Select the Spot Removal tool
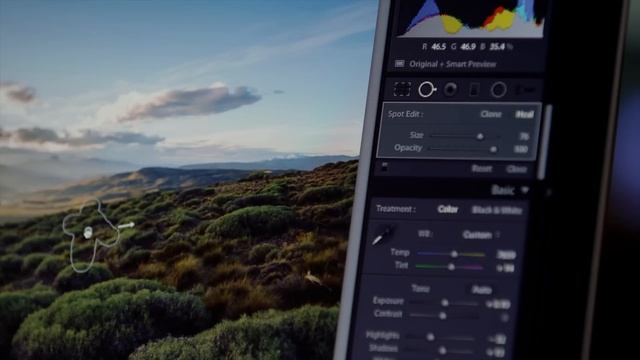Viewport: 640px width, 360px height. point(427,89)
